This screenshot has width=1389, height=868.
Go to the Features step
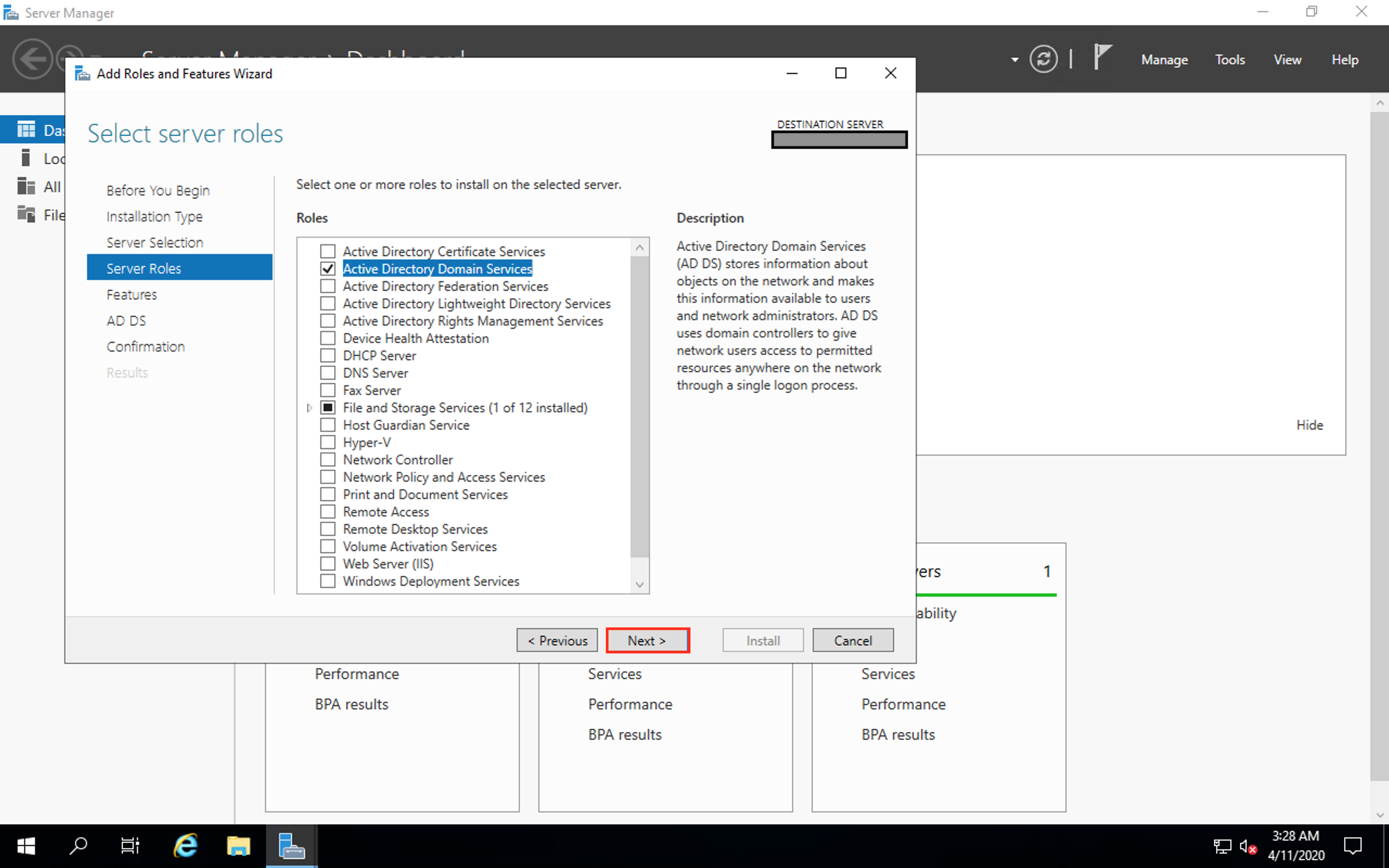click(x=131, y=295)
